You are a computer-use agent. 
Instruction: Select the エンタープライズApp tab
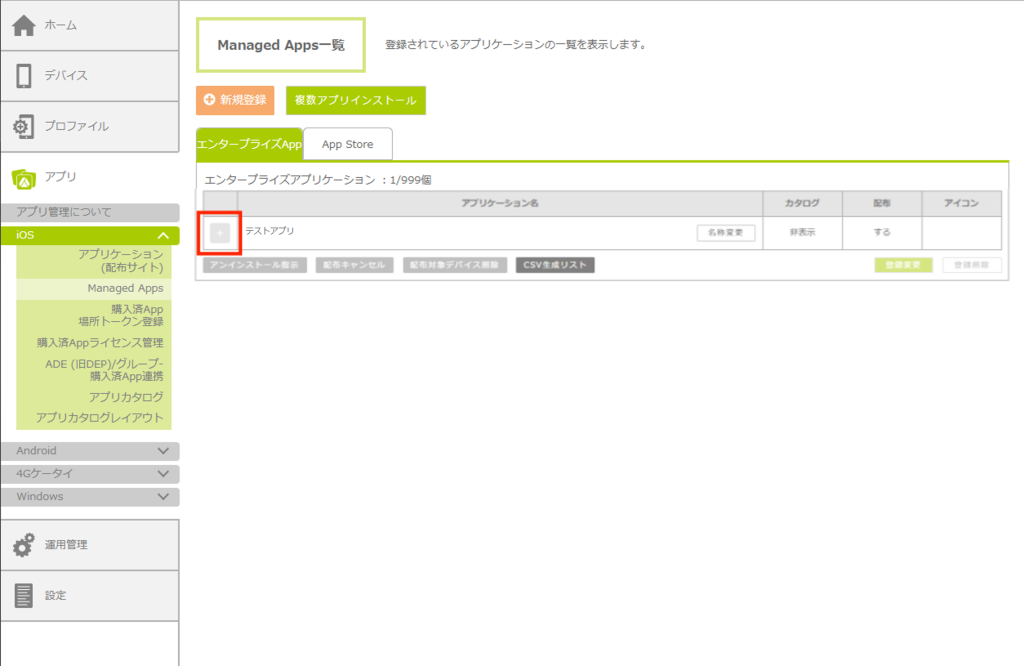tap(249, 144)
